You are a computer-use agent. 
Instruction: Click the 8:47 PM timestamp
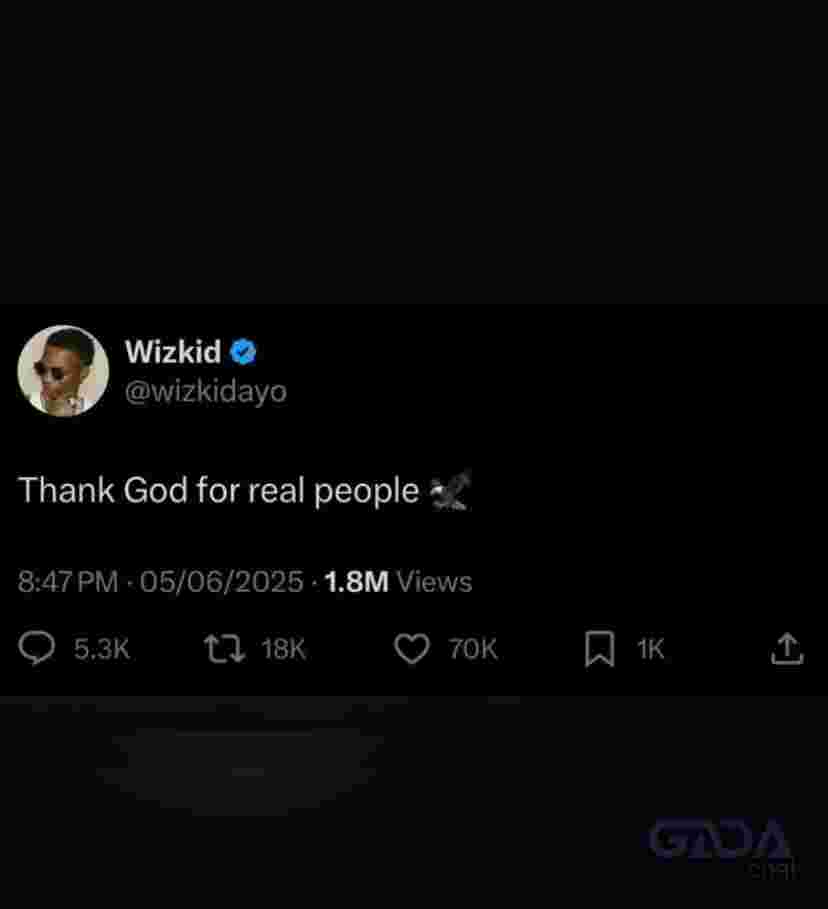click(x=68, y=581)
